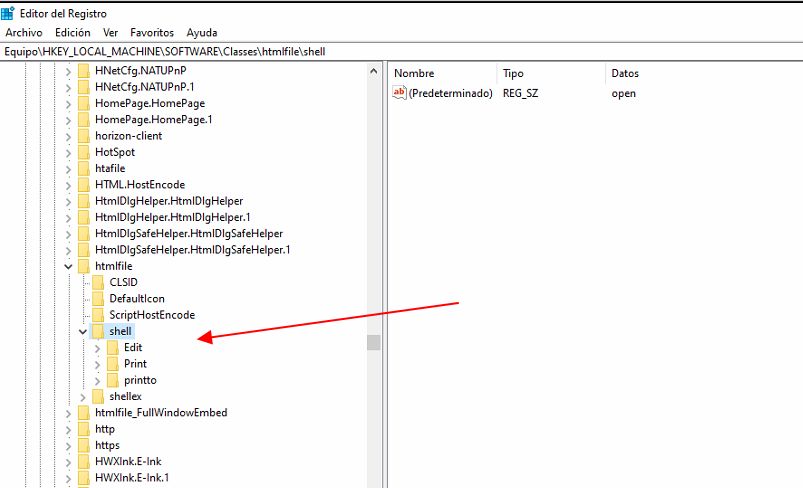Collapse the htmlfile key
The height and width of the screenshot is (488, 803).
(68, 266)
